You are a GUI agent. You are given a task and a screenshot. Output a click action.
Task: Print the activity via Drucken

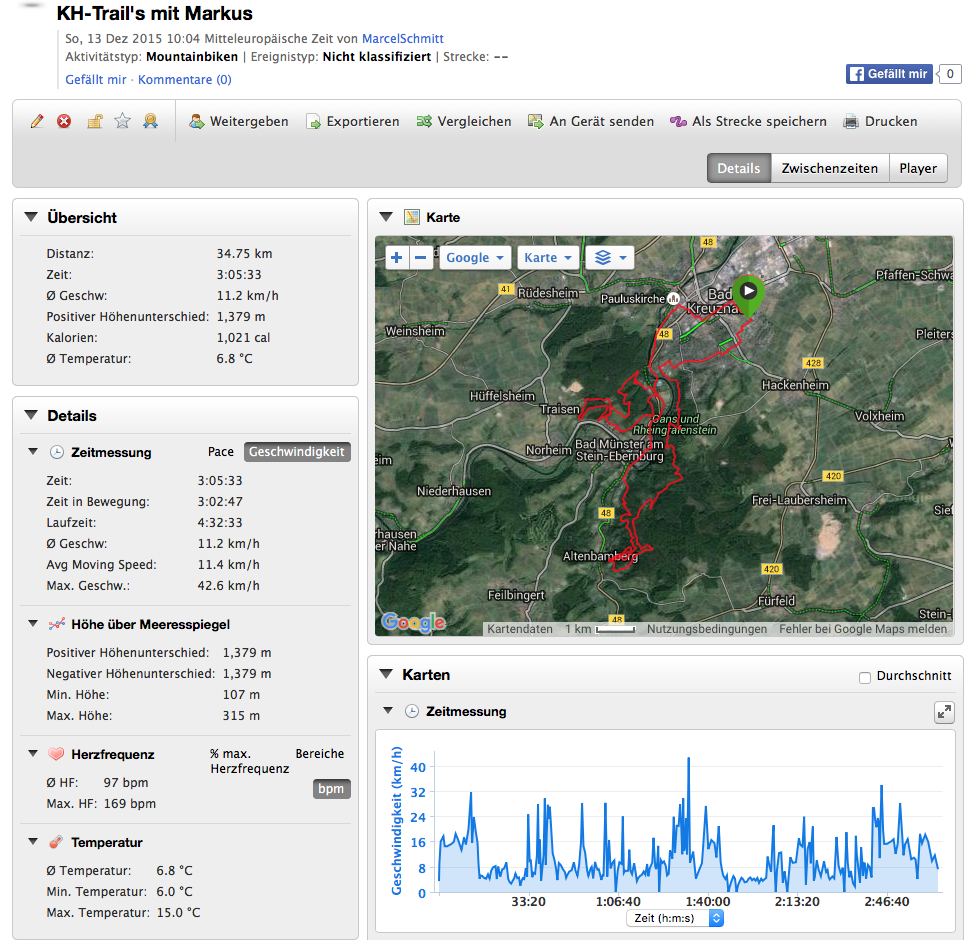coord(879,122)
